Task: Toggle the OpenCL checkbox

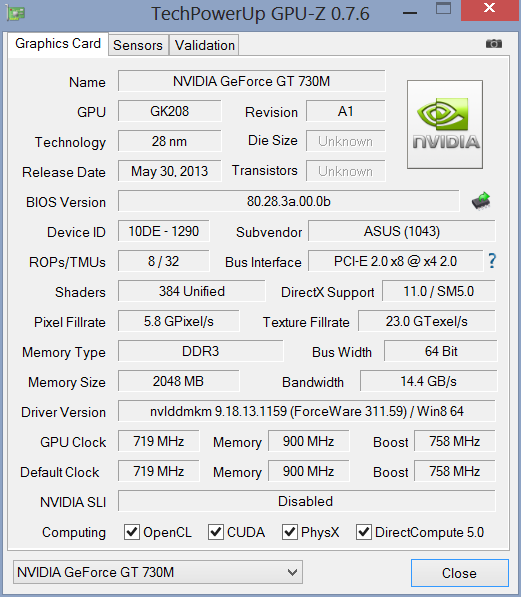Action: (x=132, y=532)
